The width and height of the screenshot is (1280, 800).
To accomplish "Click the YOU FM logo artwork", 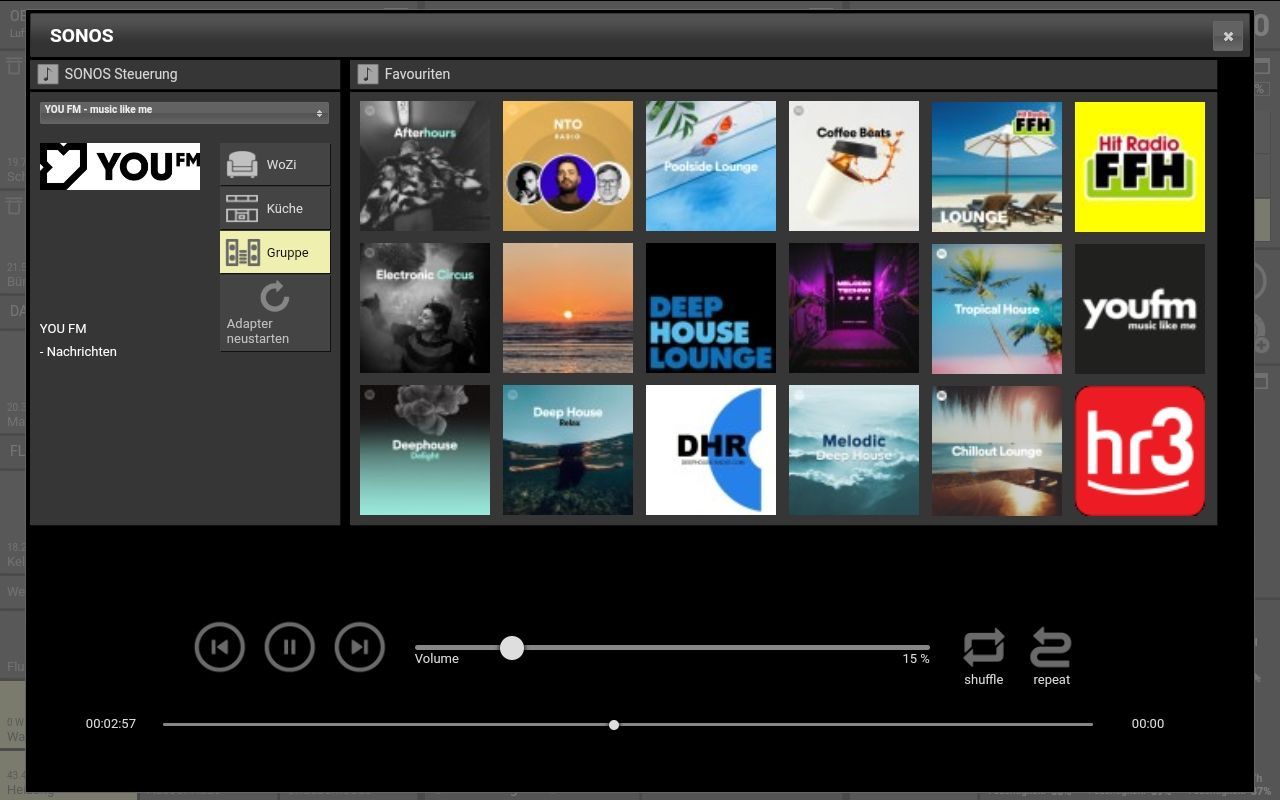I will tap(120, 166).
